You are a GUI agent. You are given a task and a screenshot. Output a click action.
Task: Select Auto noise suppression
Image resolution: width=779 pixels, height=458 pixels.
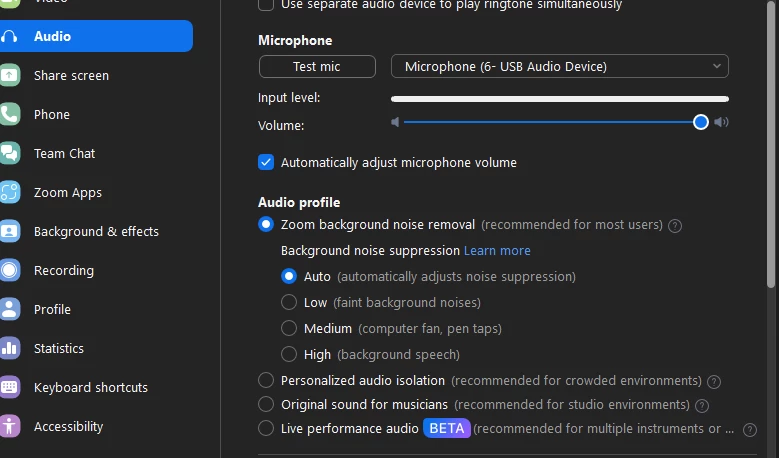pos(289,276)
